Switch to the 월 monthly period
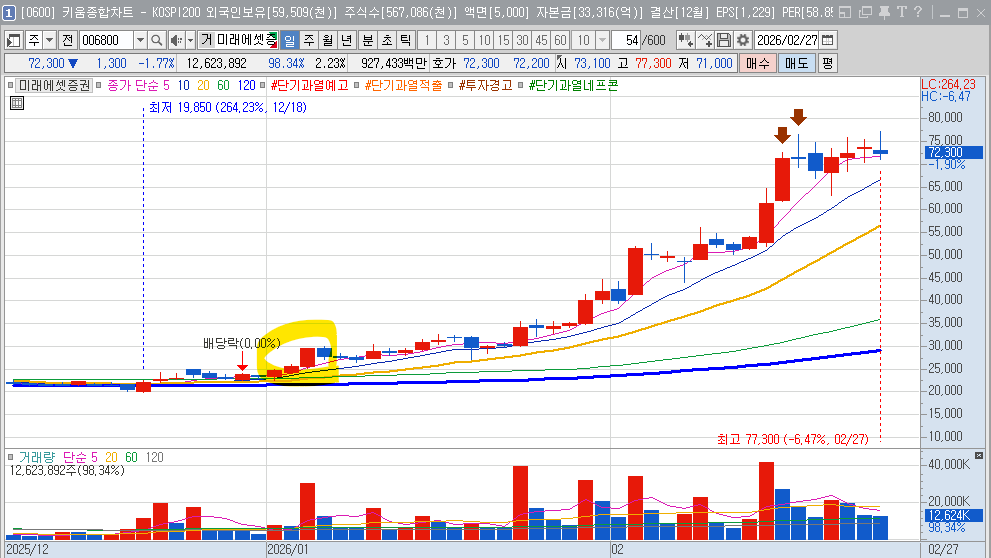 click(327, 40)
